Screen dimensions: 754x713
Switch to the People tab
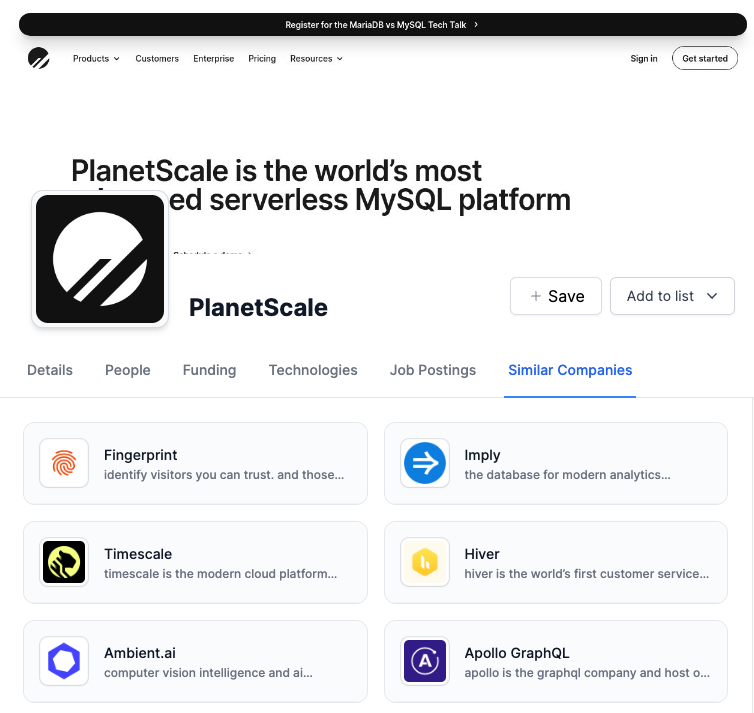coord(128,370)
